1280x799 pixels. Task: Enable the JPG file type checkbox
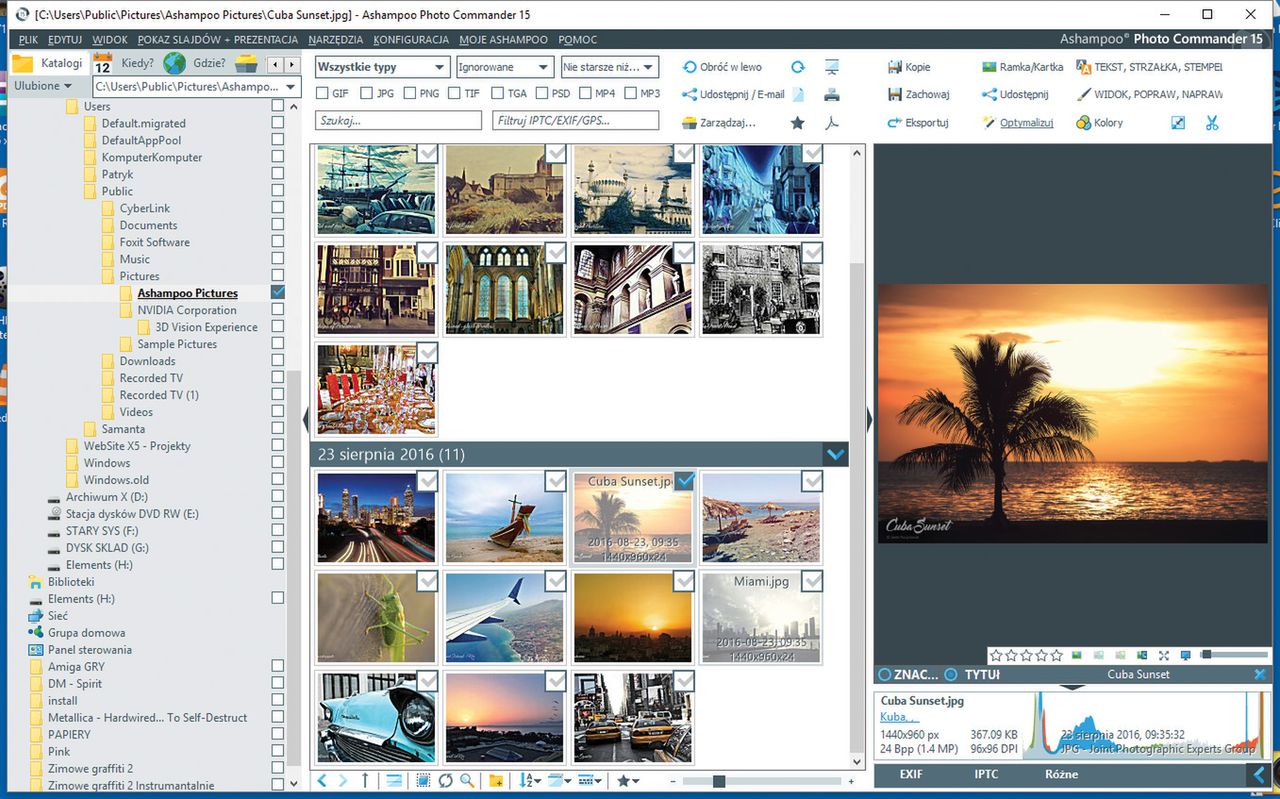(367, 93)
